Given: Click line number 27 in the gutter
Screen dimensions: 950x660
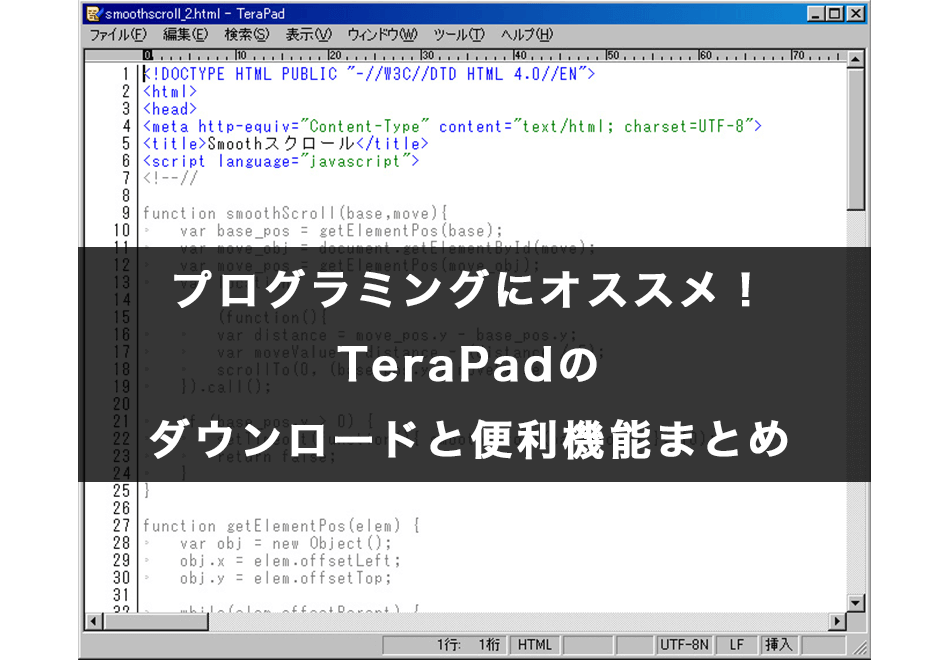Looking at the screenshot, I should click(x=121, y=526).
